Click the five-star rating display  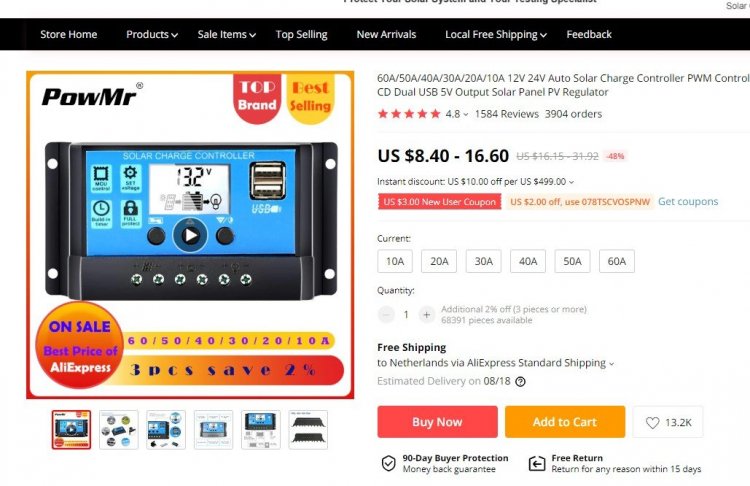pyautogui.click(x=409, y=114)
